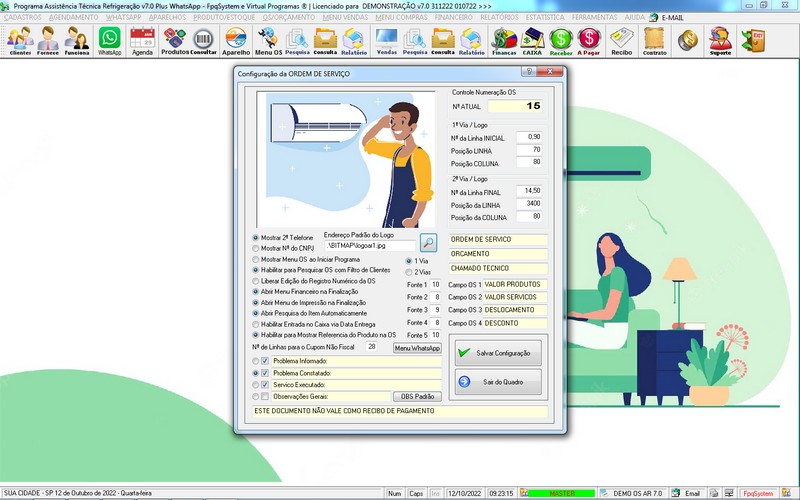Select the Mostrar Nº do CNPJ option
Image resolution: width=800 pixels, height=500 pixels.
coord(256,248)
